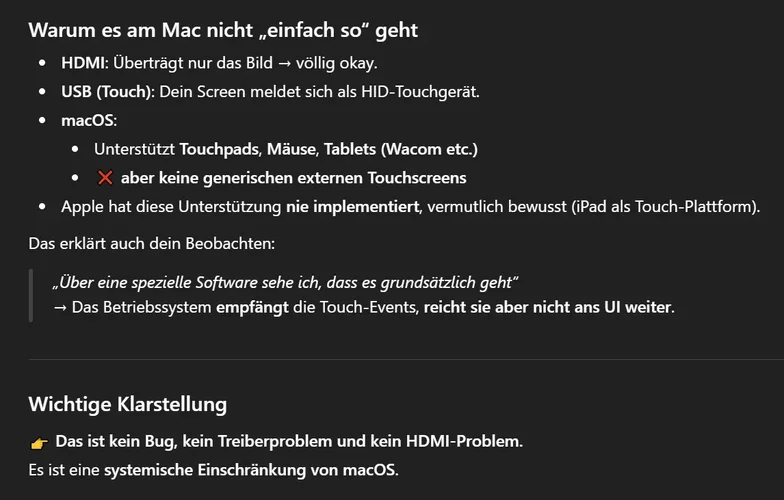
Task: Click the heading "Warum es am Mac nicht einfach so geht"
Action: click(x=223, y=30)
